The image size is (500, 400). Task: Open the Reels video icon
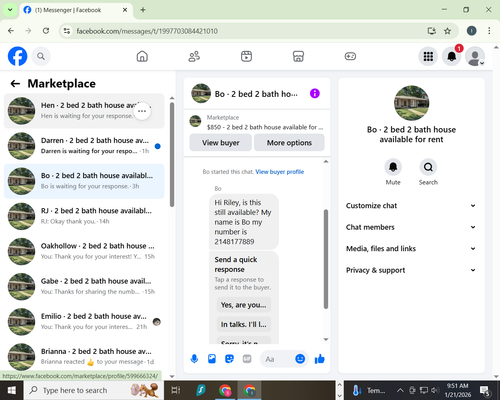point(246,56)
